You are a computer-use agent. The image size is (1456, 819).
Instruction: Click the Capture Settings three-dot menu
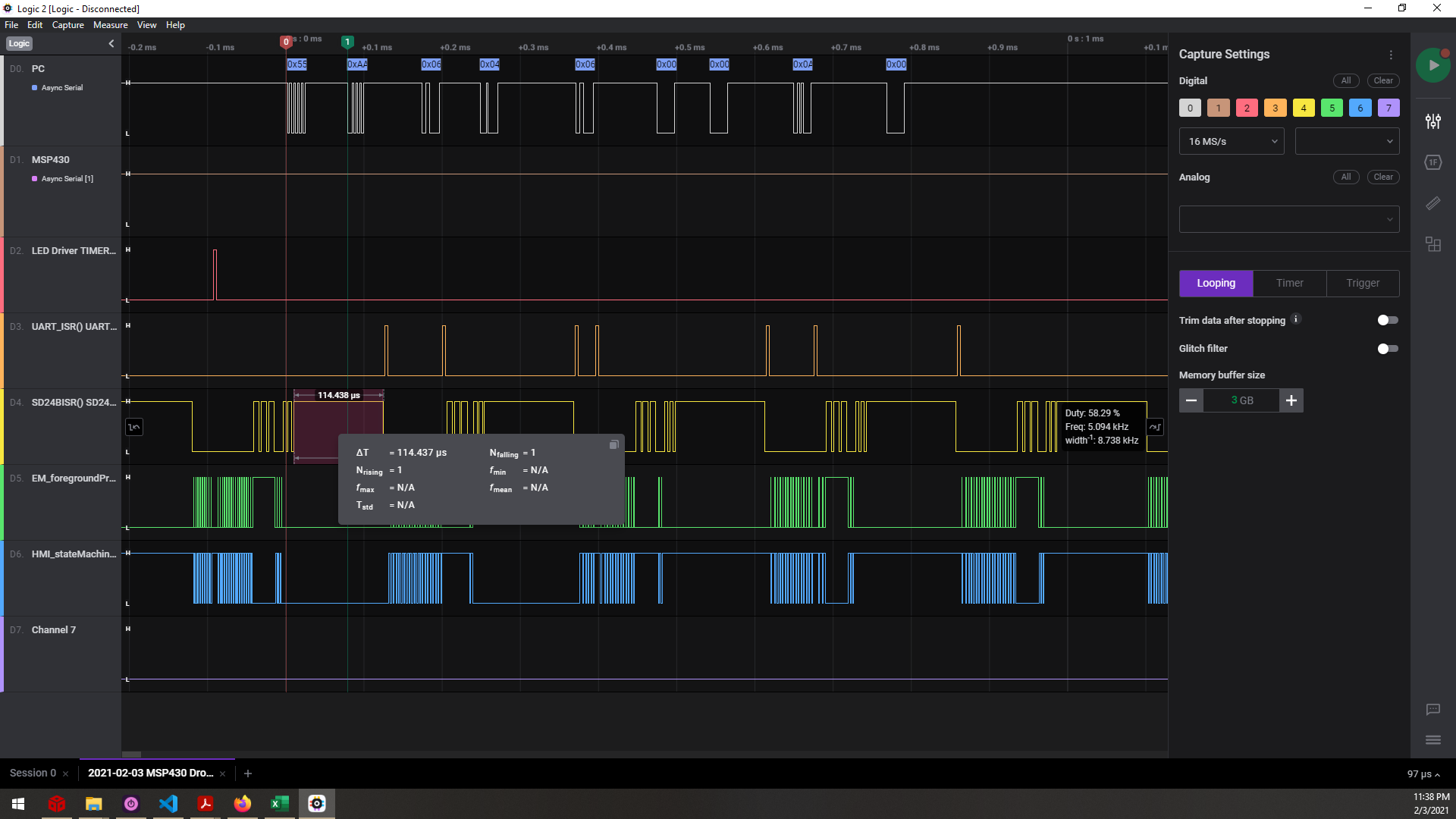point(1391,55)
